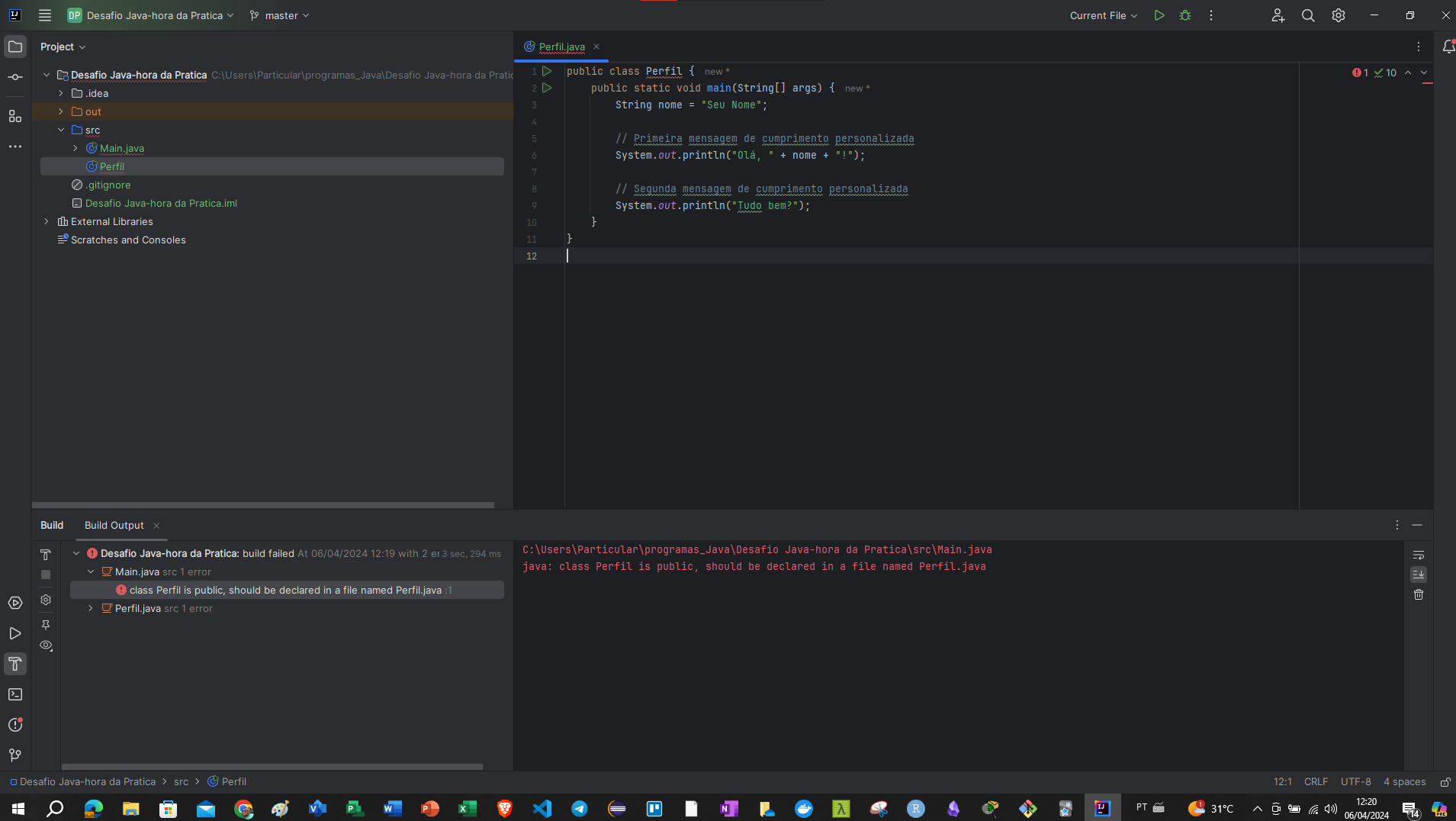Select the Perfil.java editor tab

coord(561,47)
